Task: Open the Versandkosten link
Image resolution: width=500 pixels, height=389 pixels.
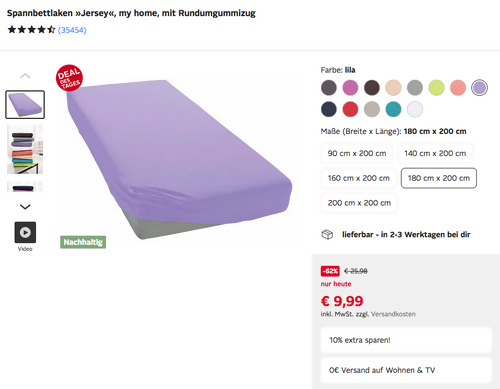Action: 393,314
